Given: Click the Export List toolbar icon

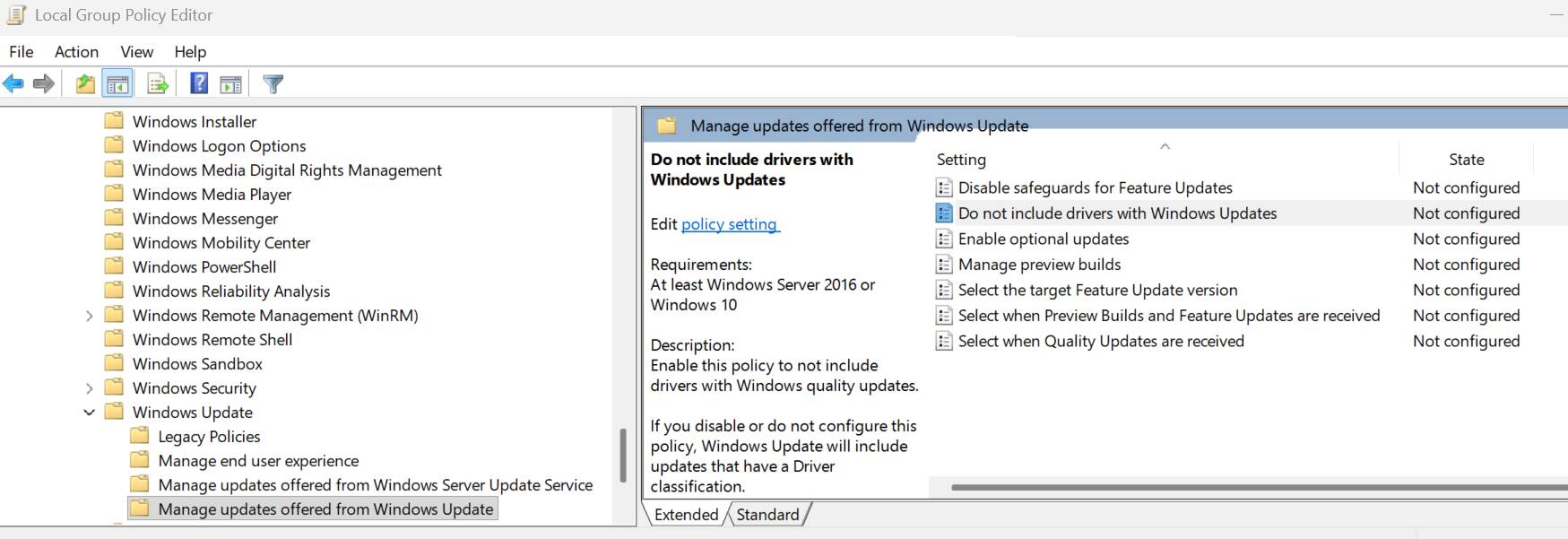Looking at the screenshot, I should coord(158,84).
